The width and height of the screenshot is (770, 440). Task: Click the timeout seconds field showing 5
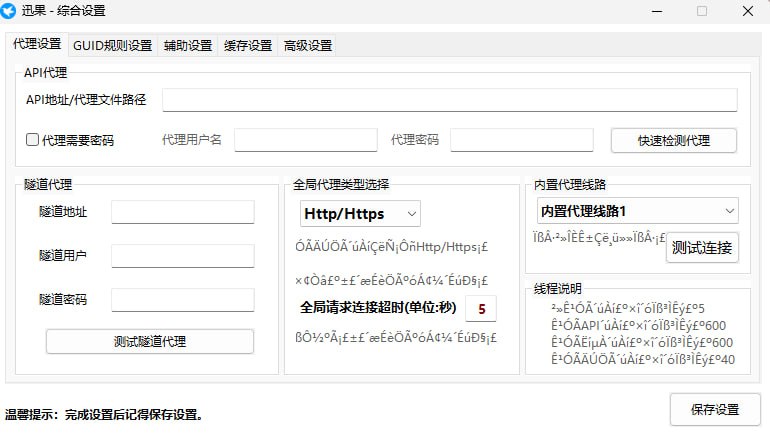[481, 308]
